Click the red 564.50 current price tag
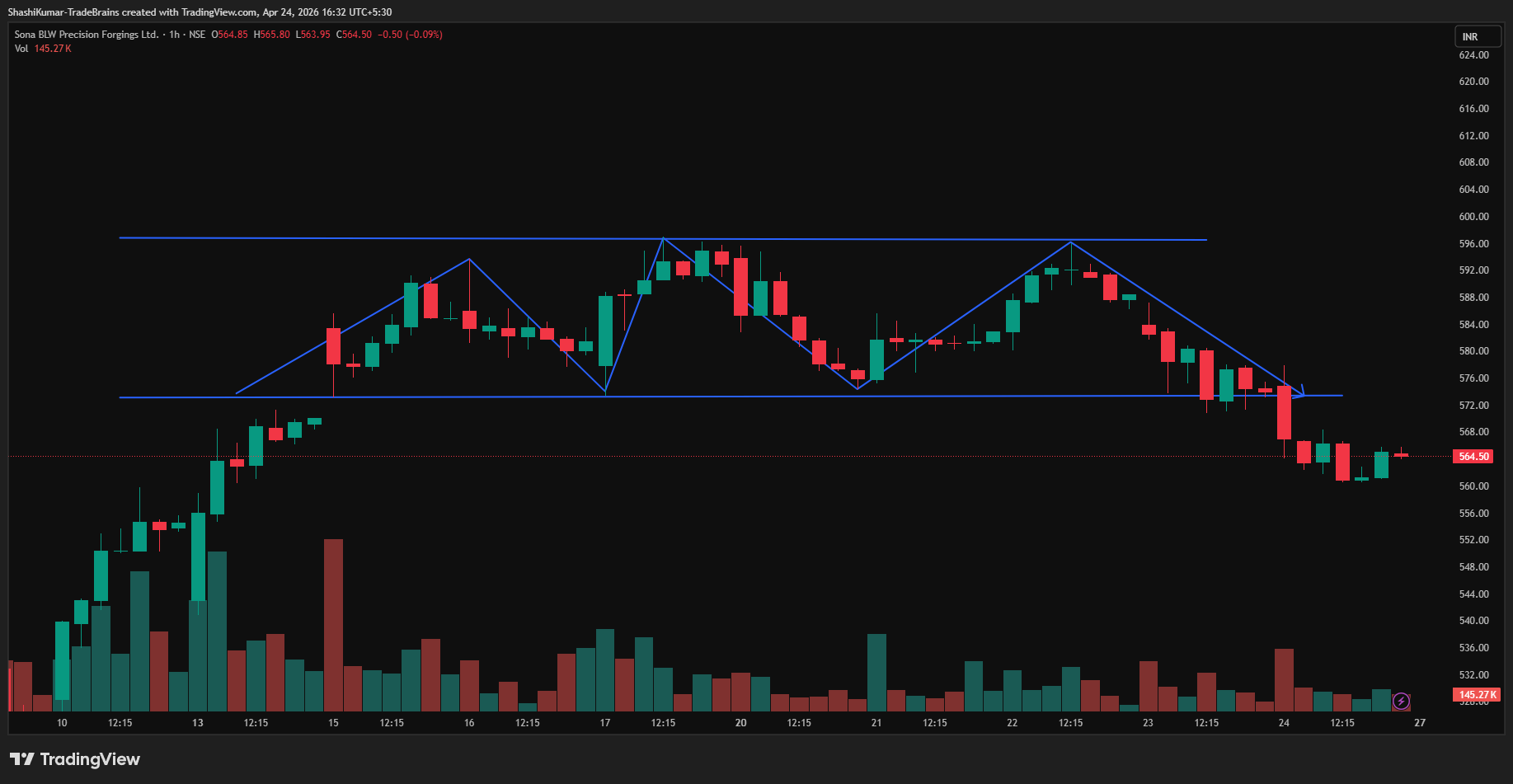Screen dimensions: 1513x784 coord(1473,457)
